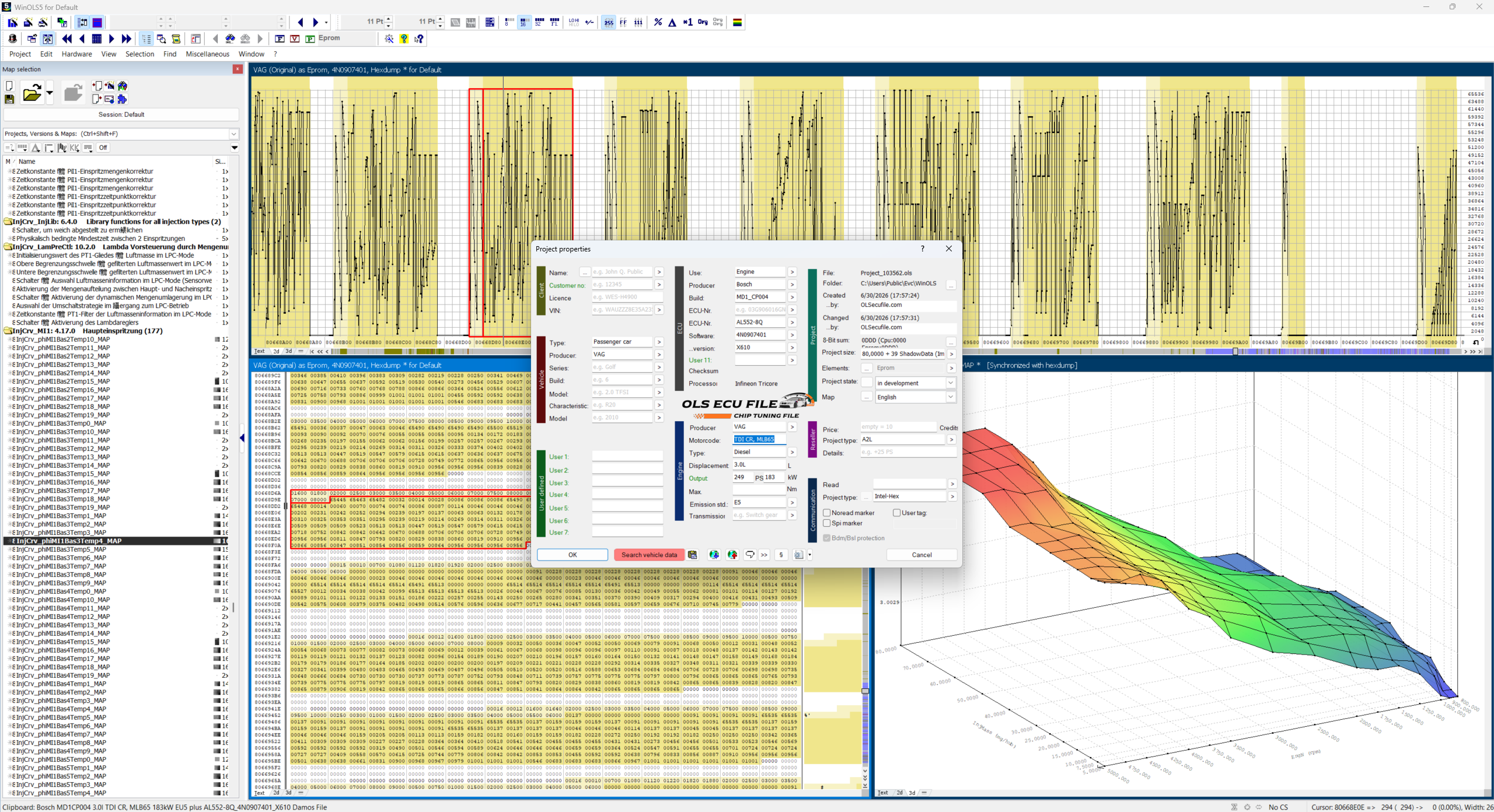Click the Session: Default button
This screenshot has height=812, width=1494.
pos(121,114)
